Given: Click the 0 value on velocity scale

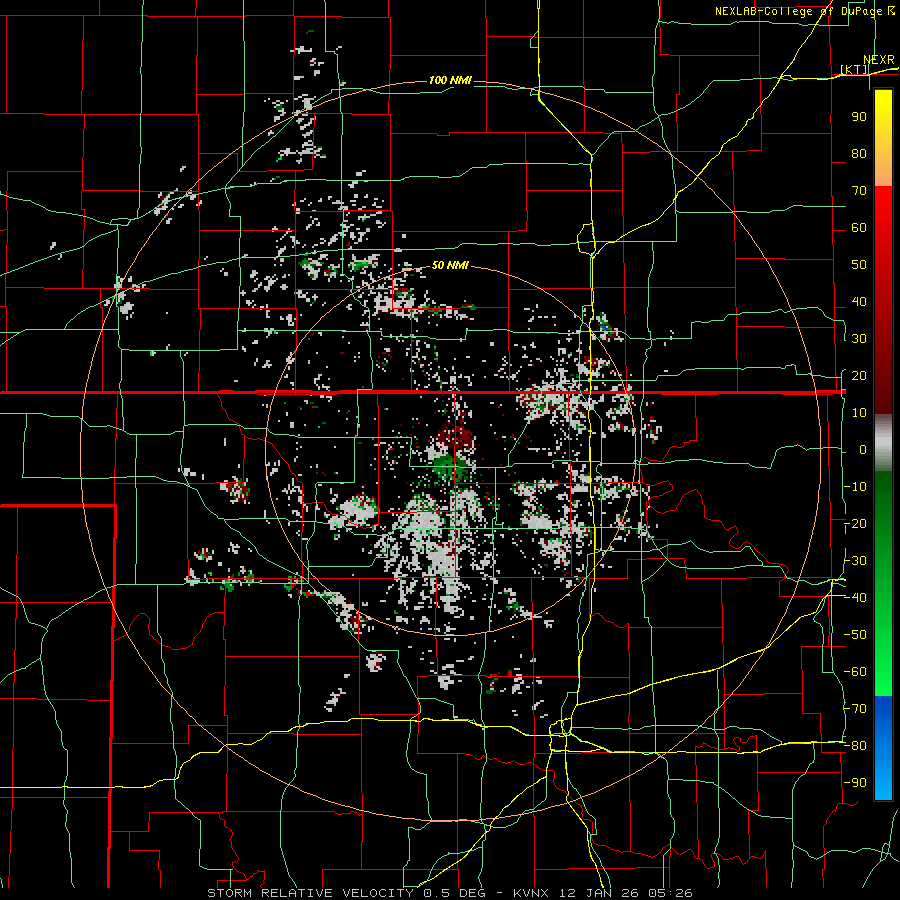Looking at the screenshot, I should coord(863,450).
